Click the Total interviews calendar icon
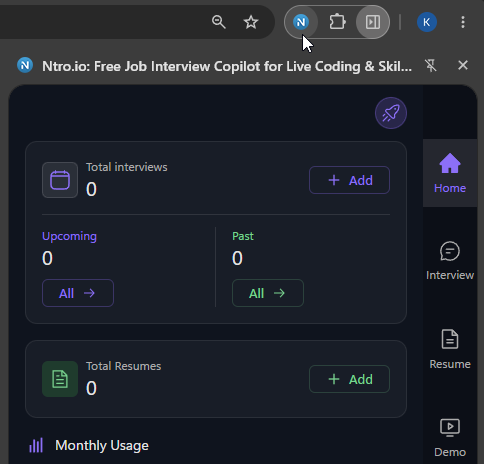 point(60,180)
